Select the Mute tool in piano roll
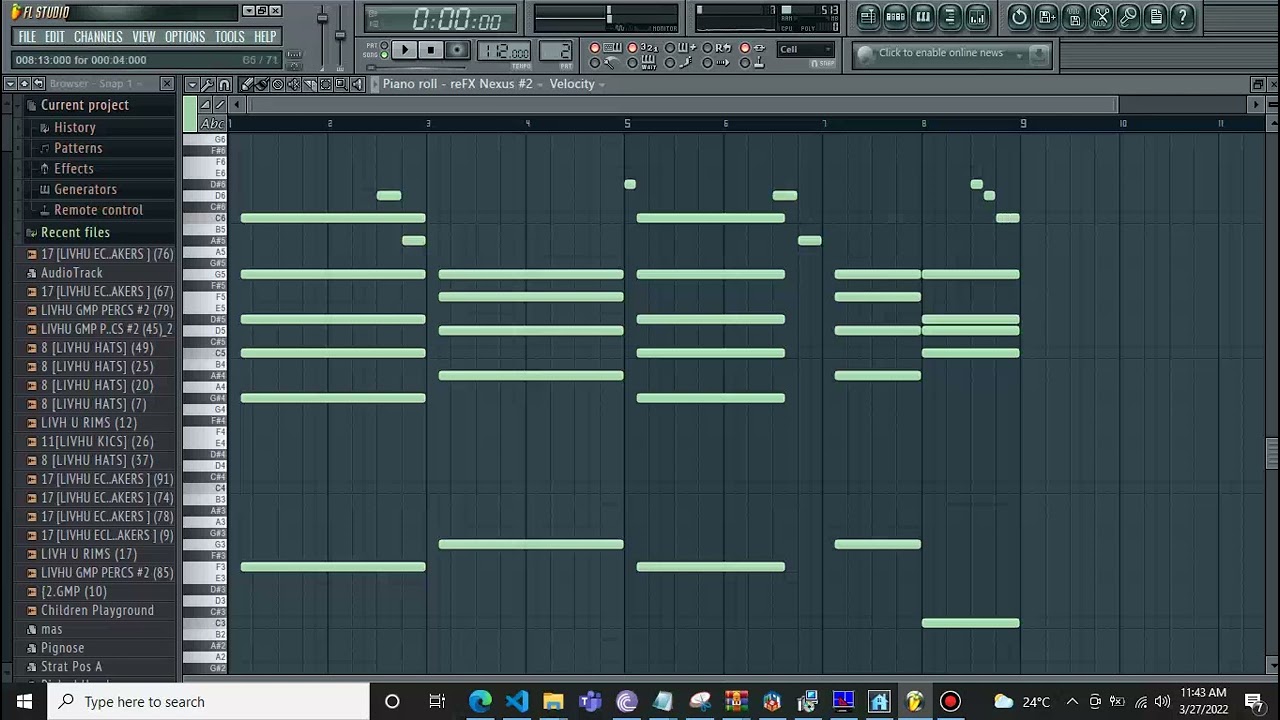The height and width of the screenshot is (720, 1280). [294, 84]
